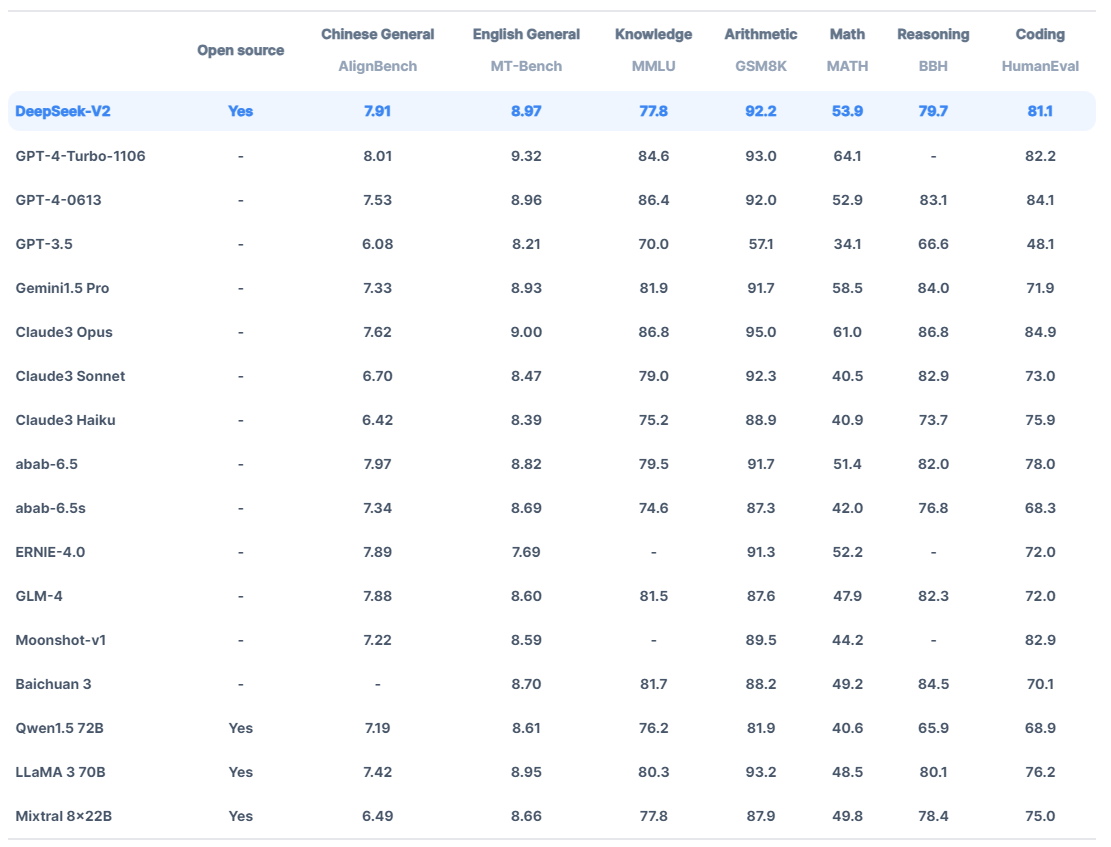Click DeepSeek-V2's HumanEval score "81.1"
The height and width of the screenshot is (847, 1111).
(1039, 111)
